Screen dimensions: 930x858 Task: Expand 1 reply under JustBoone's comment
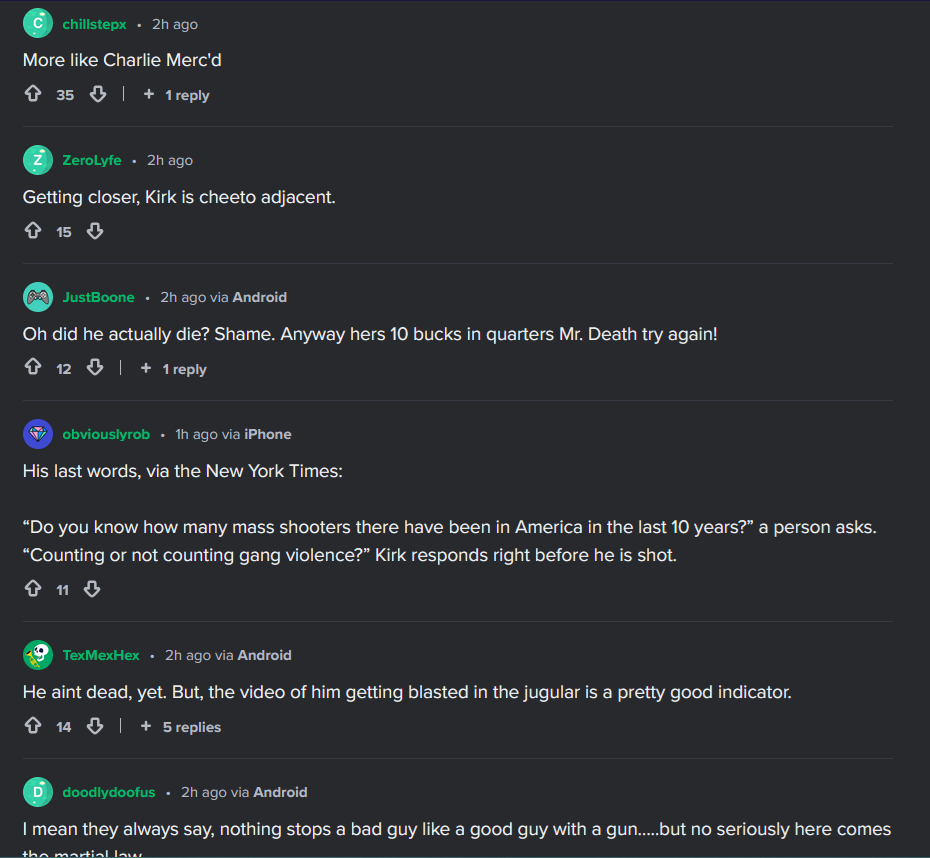click(174, 369)
